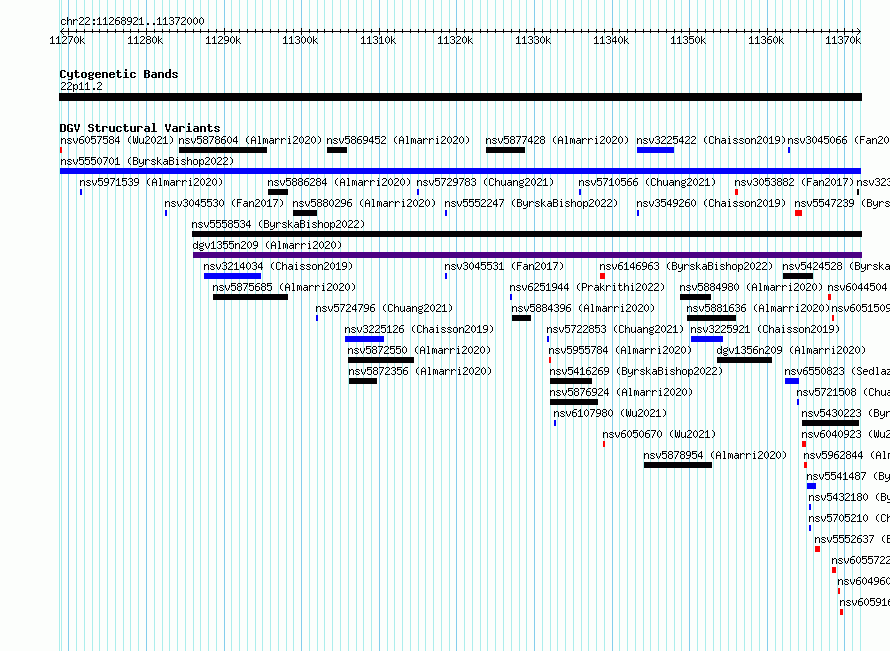The height and width of the screenshot is (651, 890).
Task: Select the 11270k ruler tick label
Action: click(67, 40)
